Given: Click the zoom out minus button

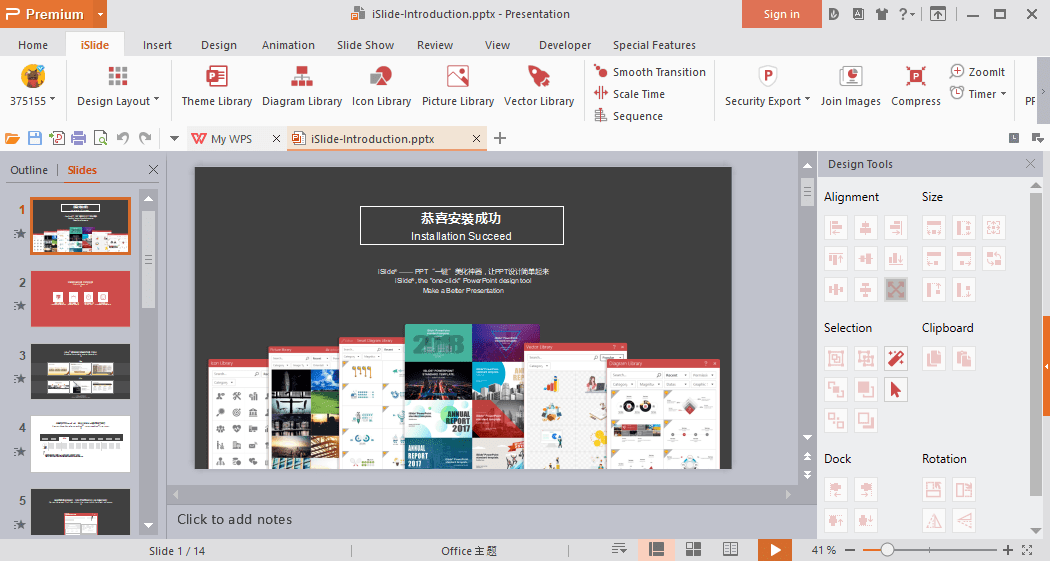Looking at the screenshot, I should (850, 550).
